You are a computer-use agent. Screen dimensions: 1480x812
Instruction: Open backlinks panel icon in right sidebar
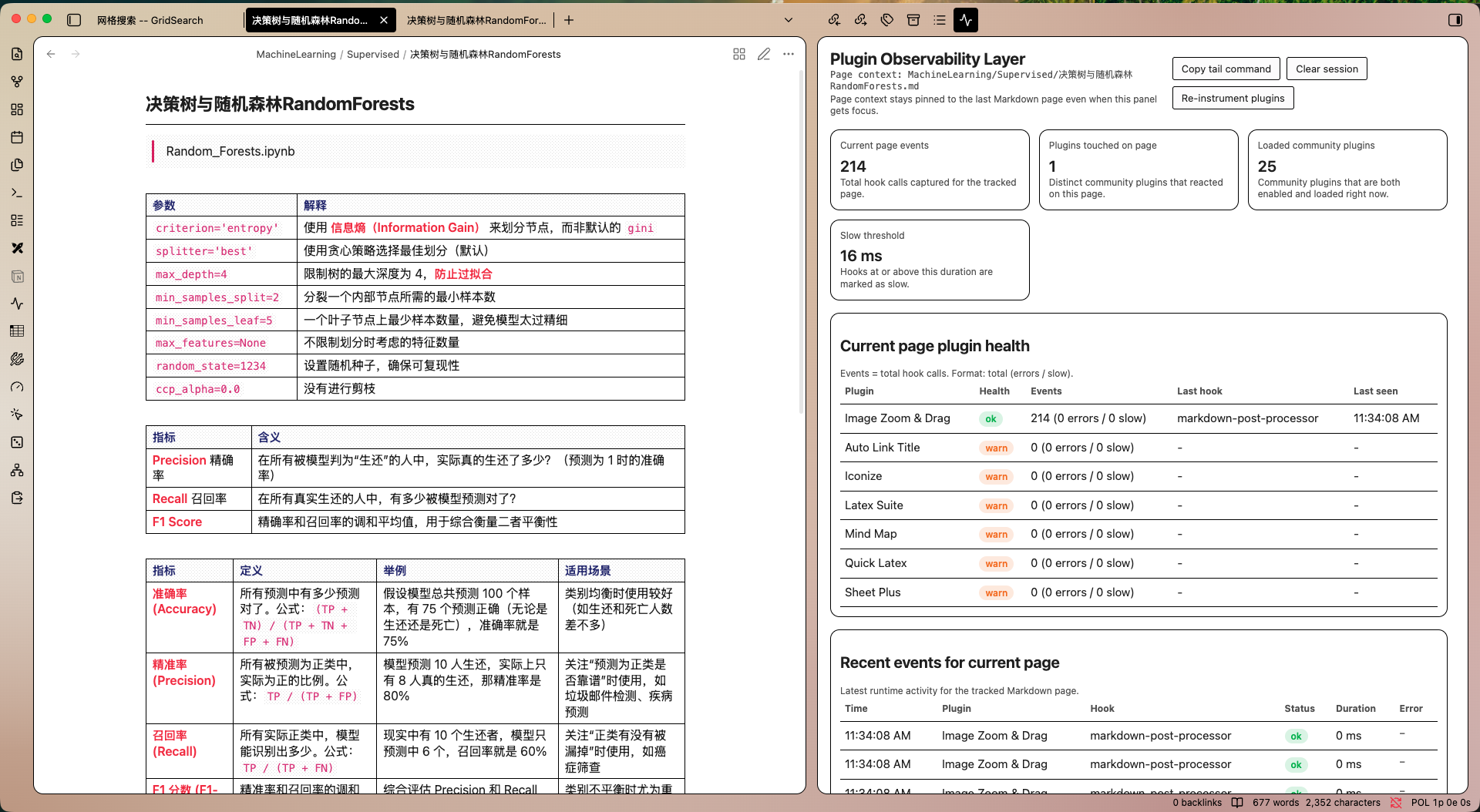(834, 20)
